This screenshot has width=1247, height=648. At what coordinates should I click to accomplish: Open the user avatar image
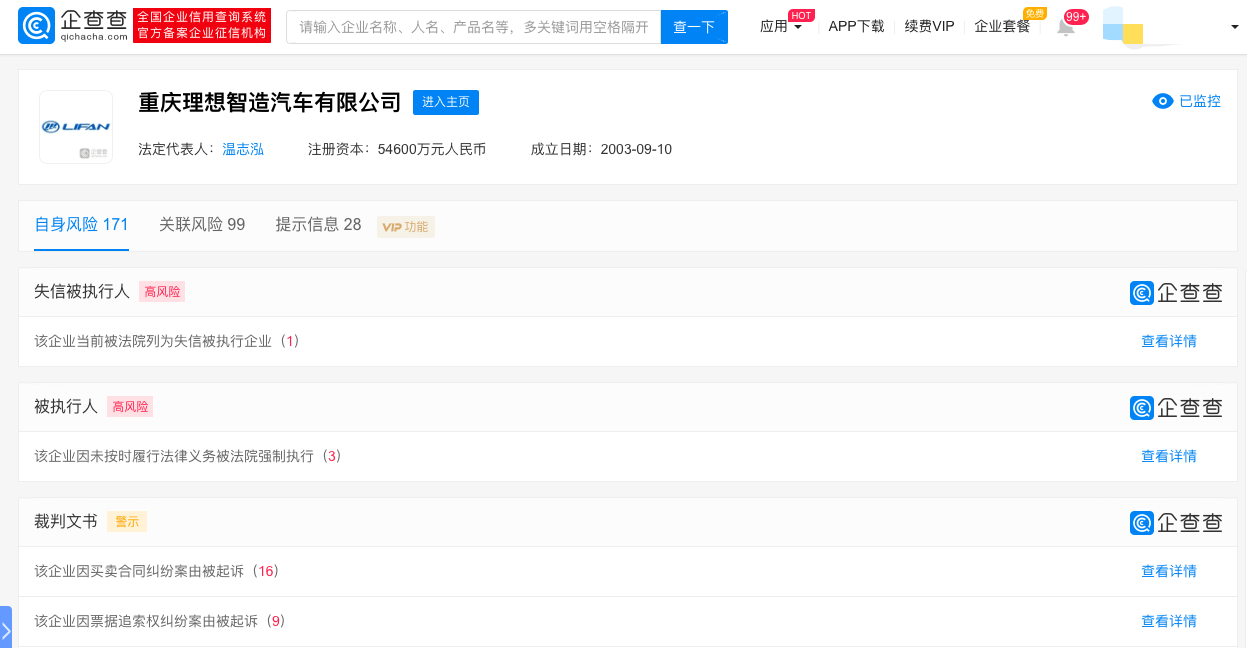[x=1123, y=27]
